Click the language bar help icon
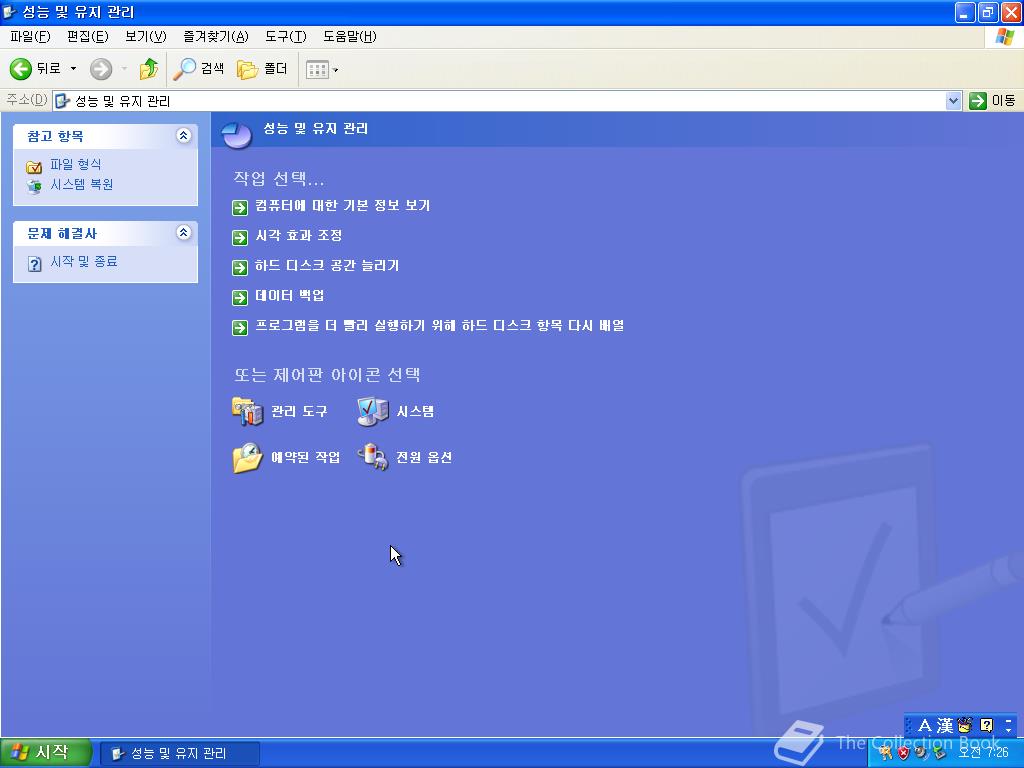Viewport: 1024px width, 768px height. [x=987, y=726]
